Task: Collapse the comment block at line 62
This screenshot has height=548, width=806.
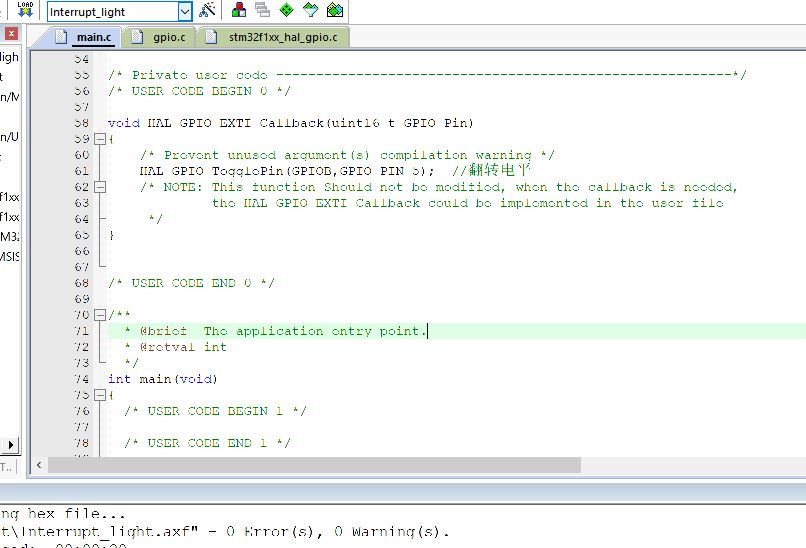Action: (x=100, y=187)
